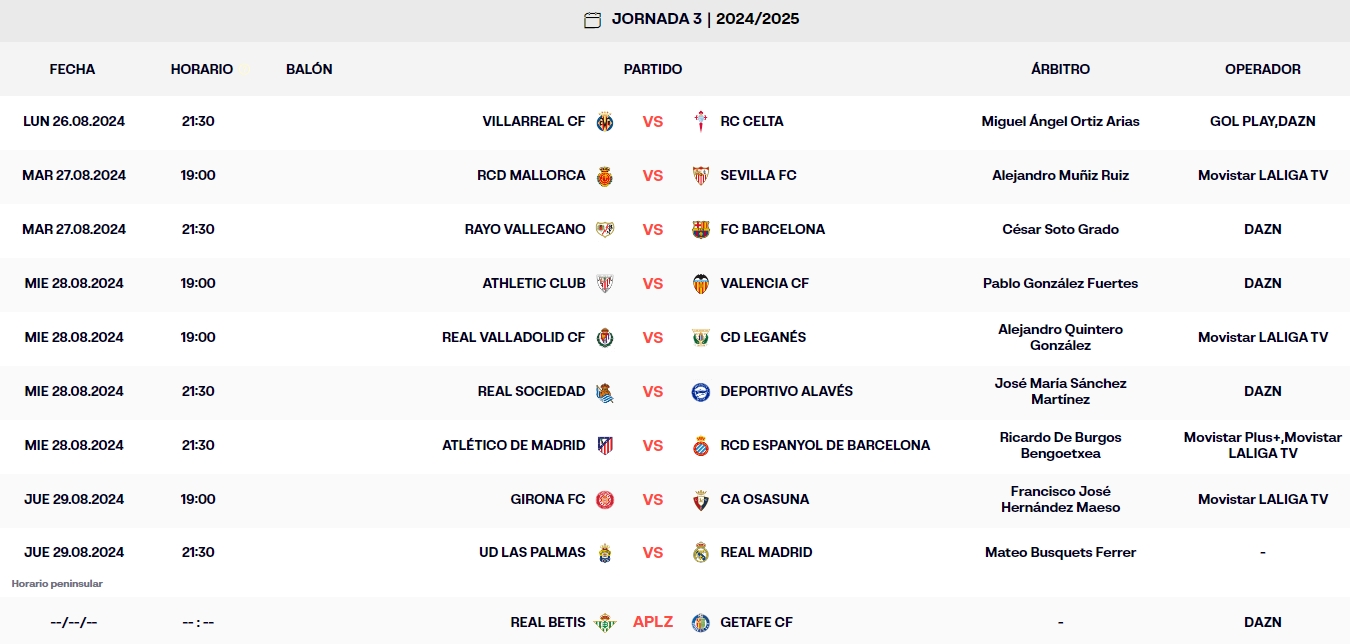Click the FC Barcelona badge
The width and height of the screenshot is (1350, 644).
pyautogui.click(x=700, y=229)
